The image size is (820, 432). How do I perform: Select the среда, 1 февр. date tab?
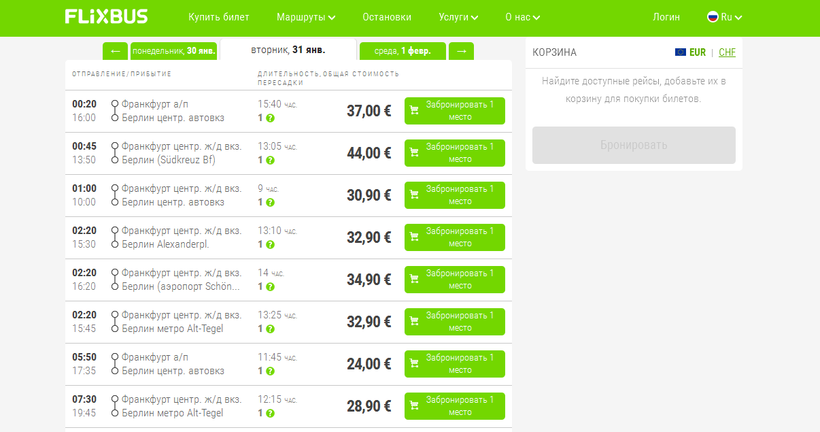[402, 51]
